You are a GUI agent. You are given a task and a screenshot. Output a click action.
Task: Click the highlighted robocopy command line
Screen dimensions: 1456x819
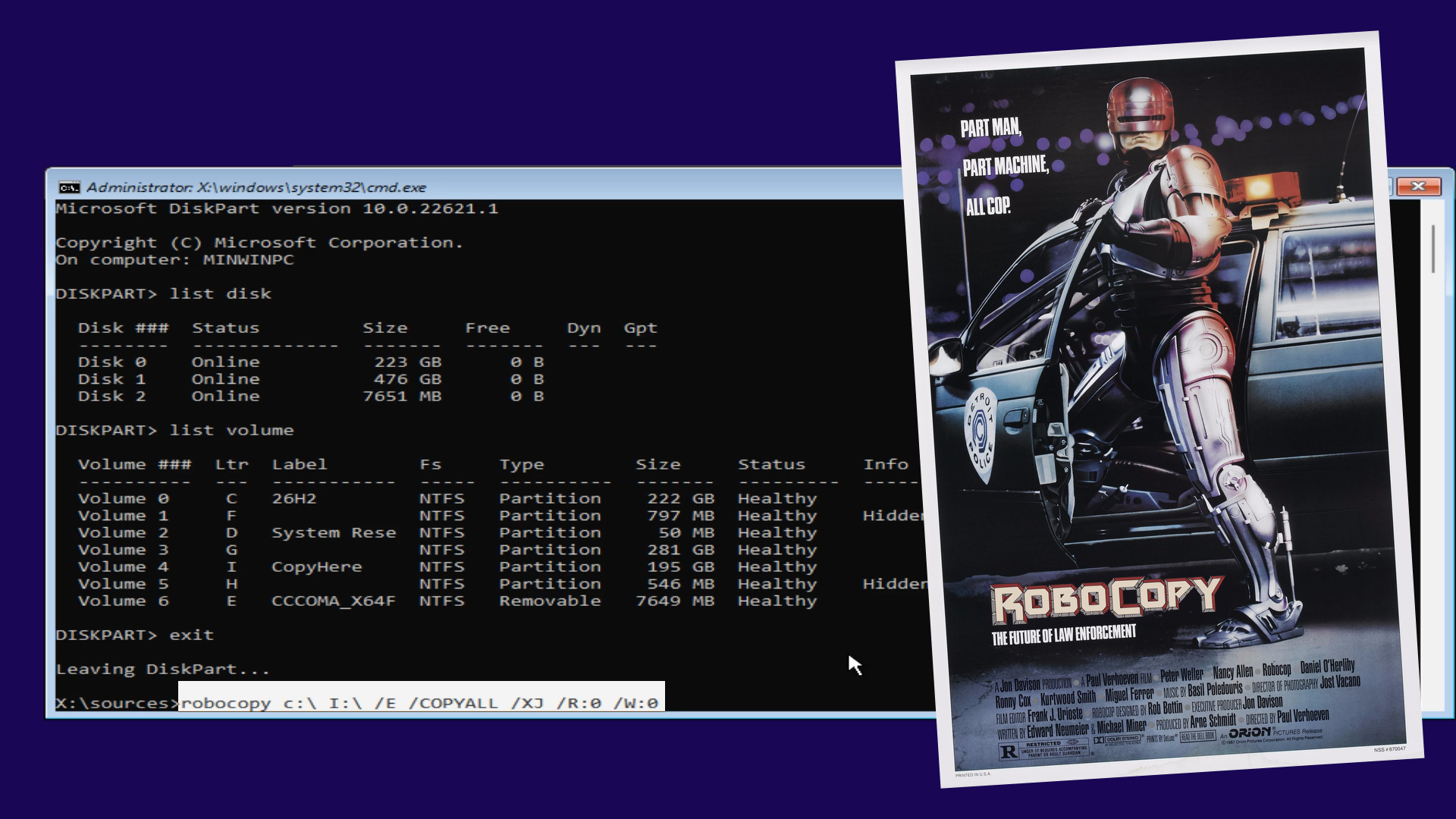(x=422, y=702)
